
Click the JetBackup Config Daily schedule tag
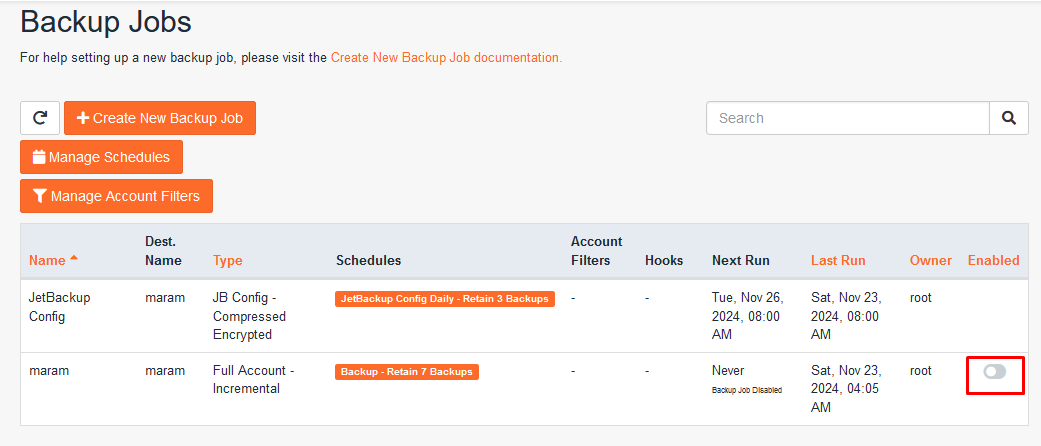(x=445, y=299)
